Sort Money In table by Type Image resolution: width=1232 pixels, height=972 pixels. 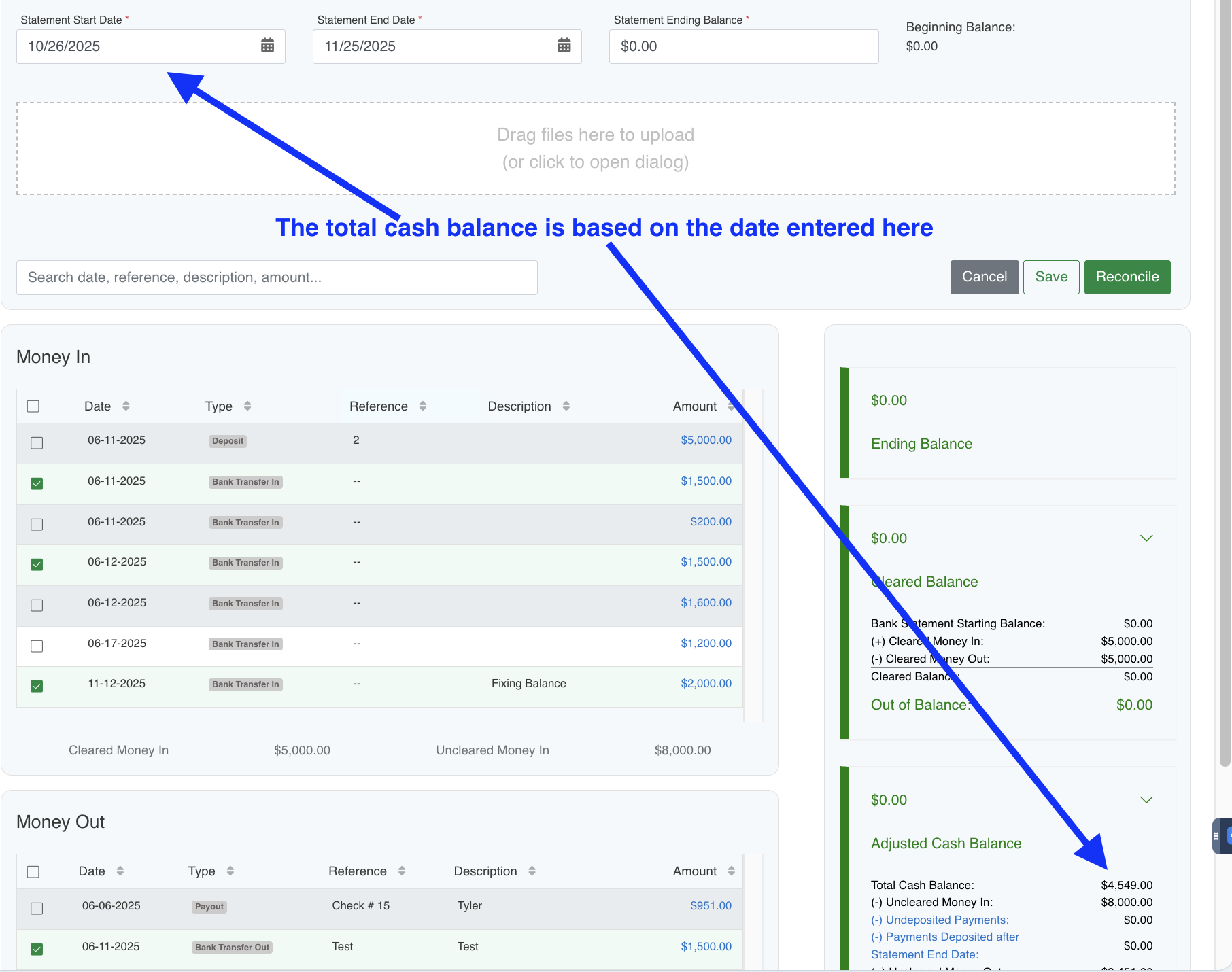tap(247, 406)
